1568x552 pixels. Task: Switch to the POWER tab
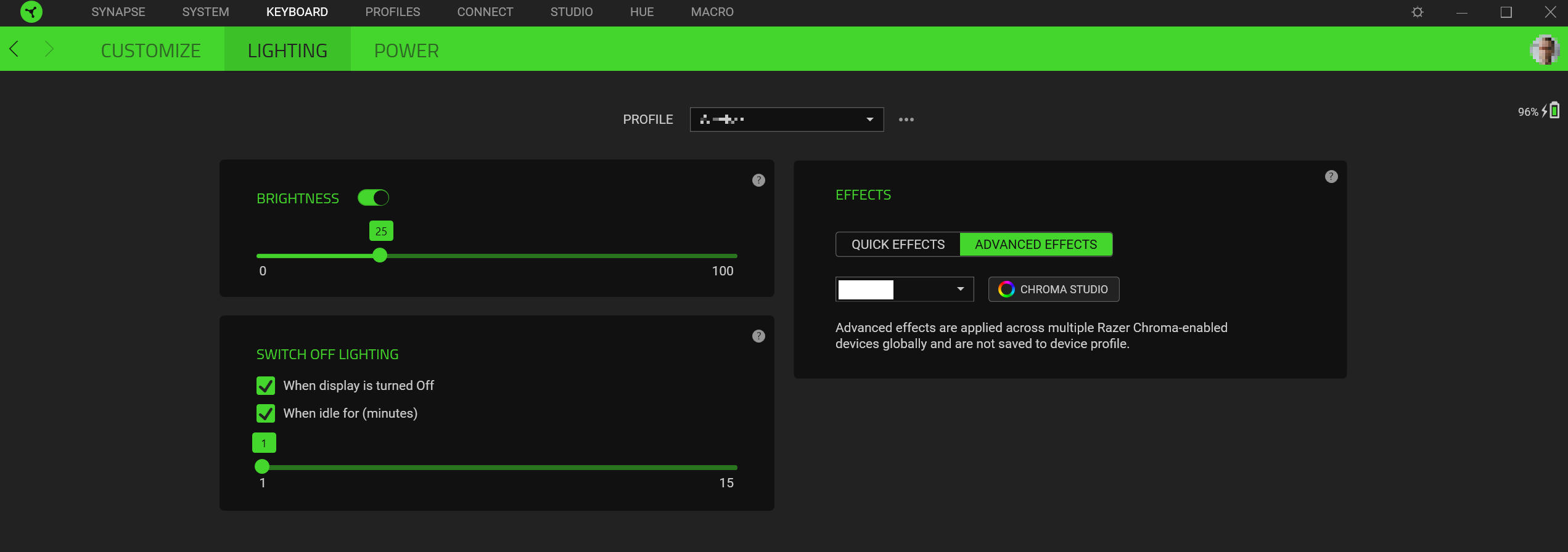(406, 51)
